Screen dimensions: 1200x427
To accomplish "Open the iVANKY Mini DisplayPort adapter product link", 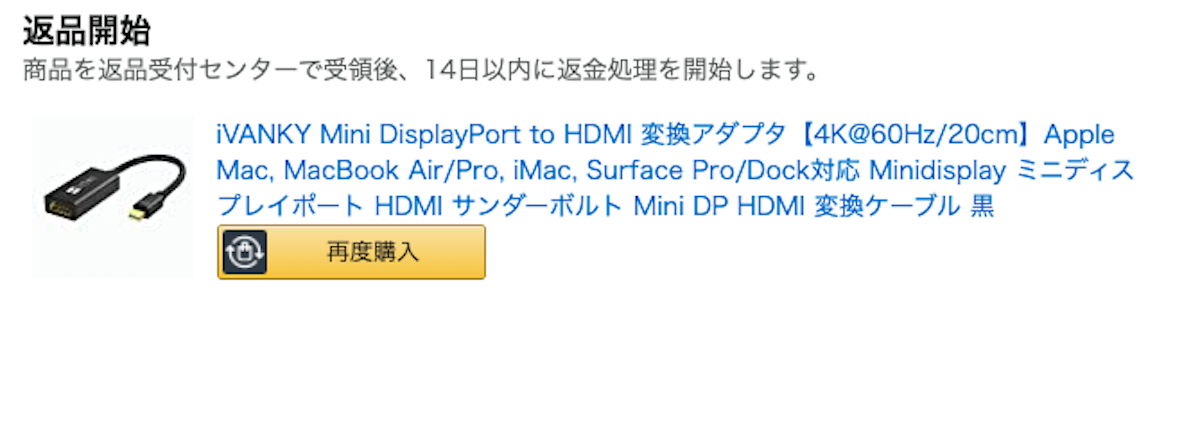I will (675, 170).
